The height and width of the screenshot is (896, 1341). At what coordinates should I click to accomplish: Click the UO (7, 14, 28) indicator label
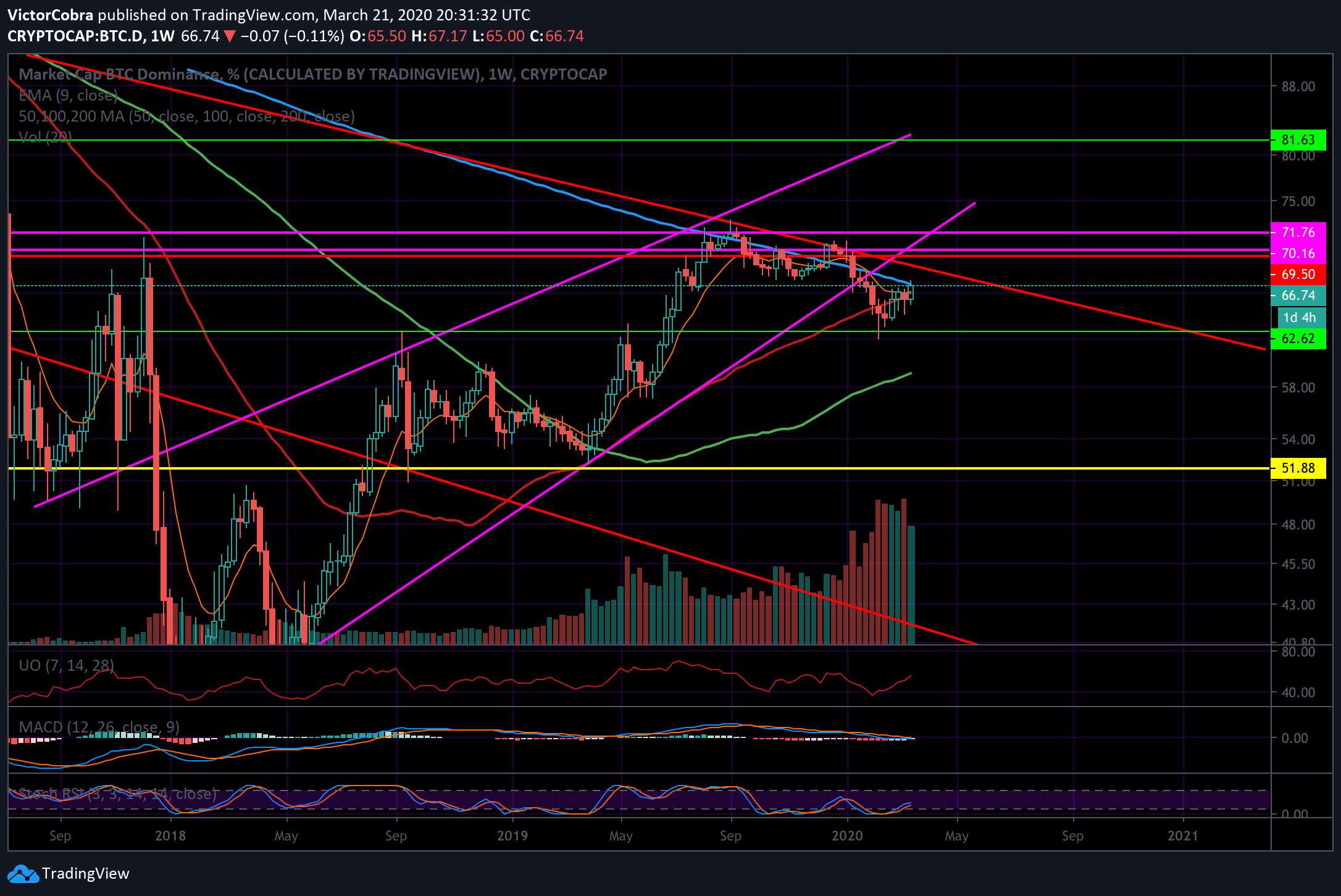[x=66, y=665]
